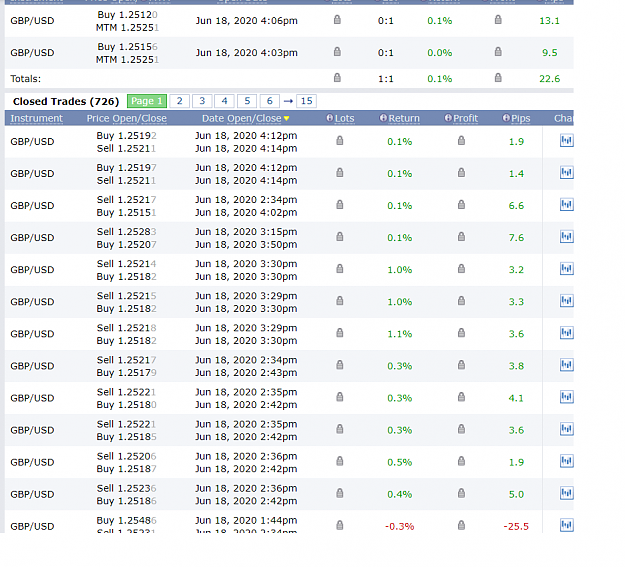The image size is (625, 567).
Task: Select the green Page 1 button
Action: click(x=147, y=101)
